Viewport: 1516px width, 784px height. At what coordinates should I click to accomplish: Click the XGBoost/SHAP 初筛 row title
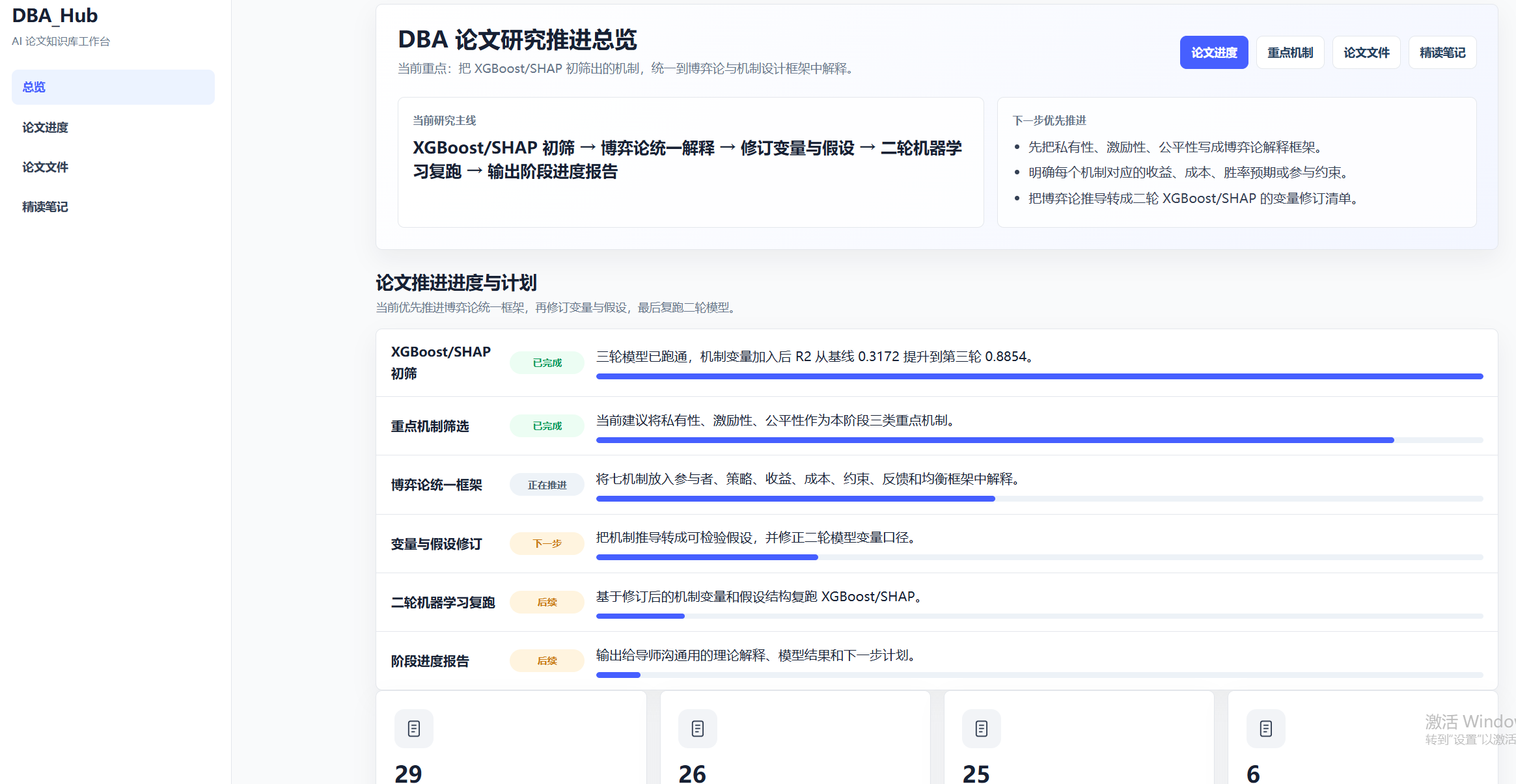coord(441,362)
